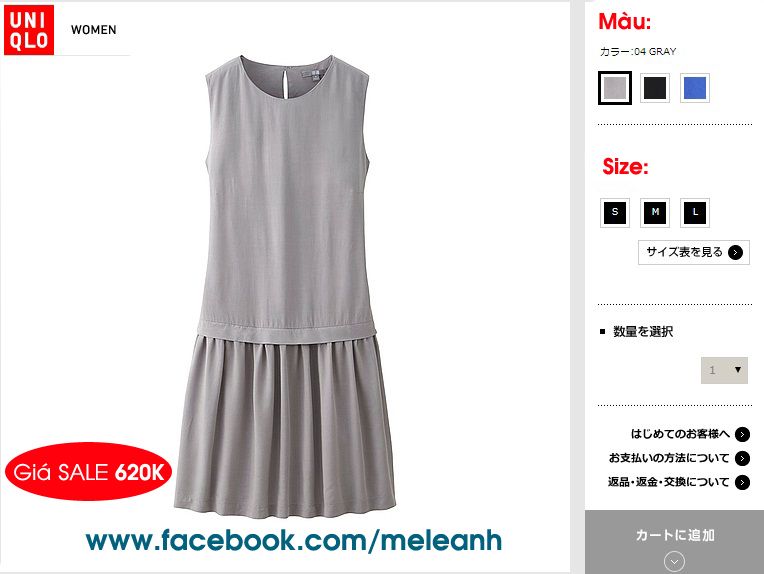764x574 pixels.
Task: Open the はじめてのお客様へ link
Action: click(680, 434)
